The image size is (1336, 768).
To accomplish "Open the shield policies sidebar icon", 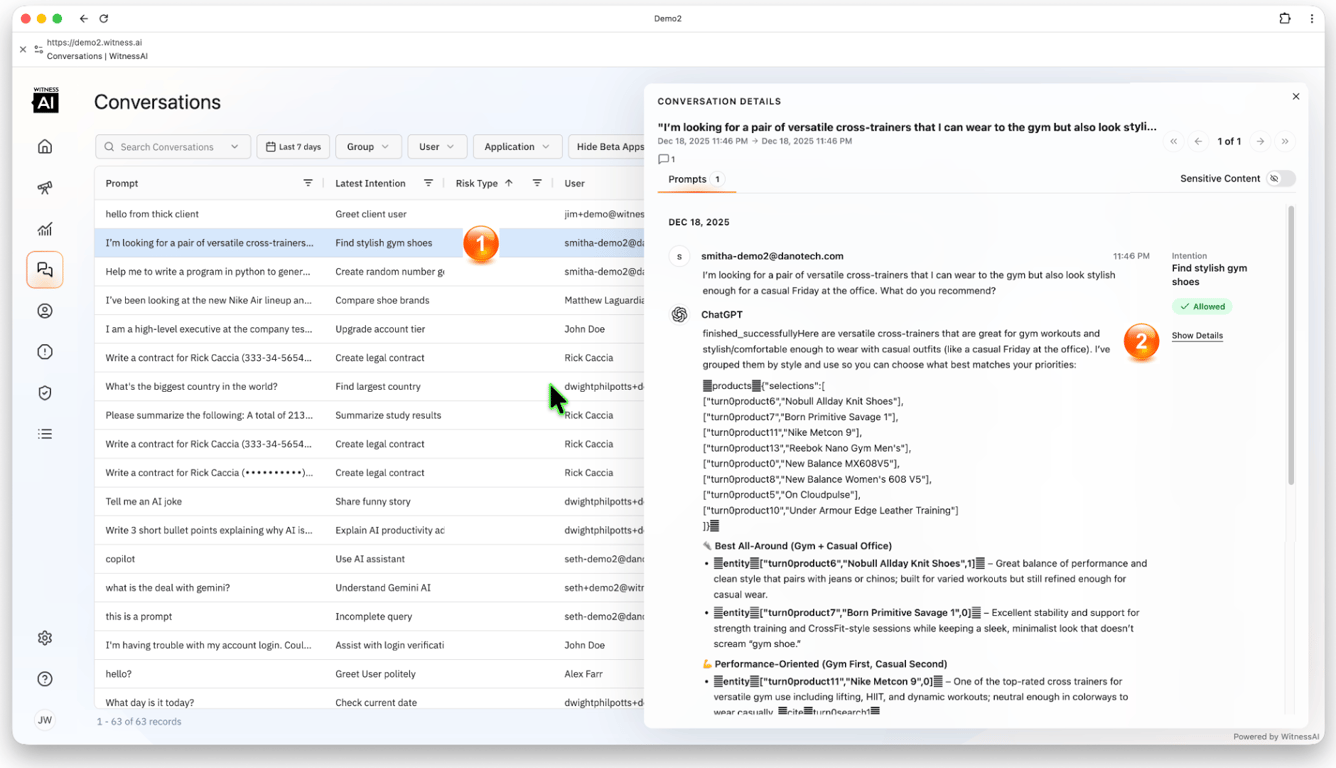I will tap(45, 393).
